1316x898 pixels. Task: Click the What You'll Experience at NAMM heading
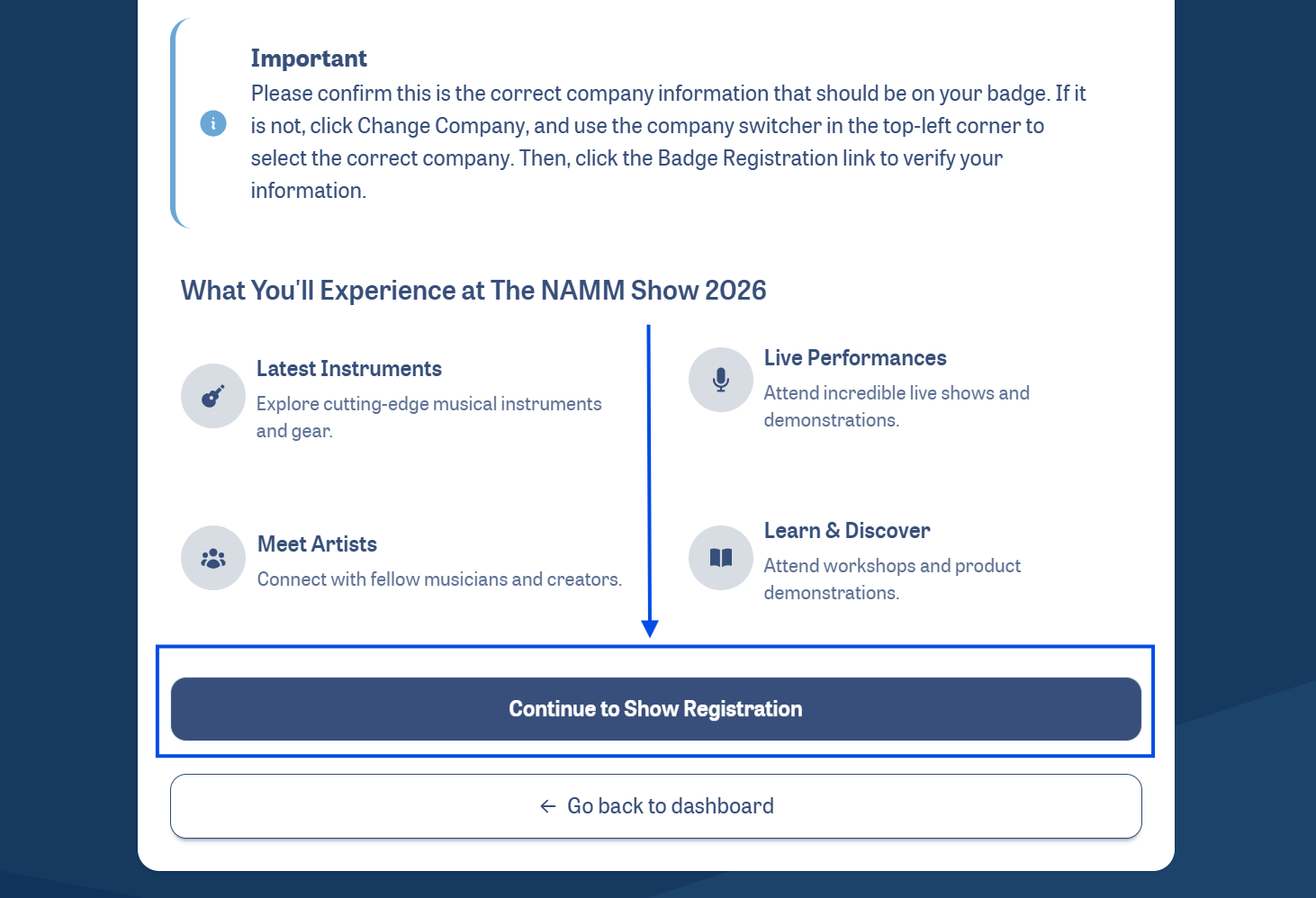(x=473, y=291)
